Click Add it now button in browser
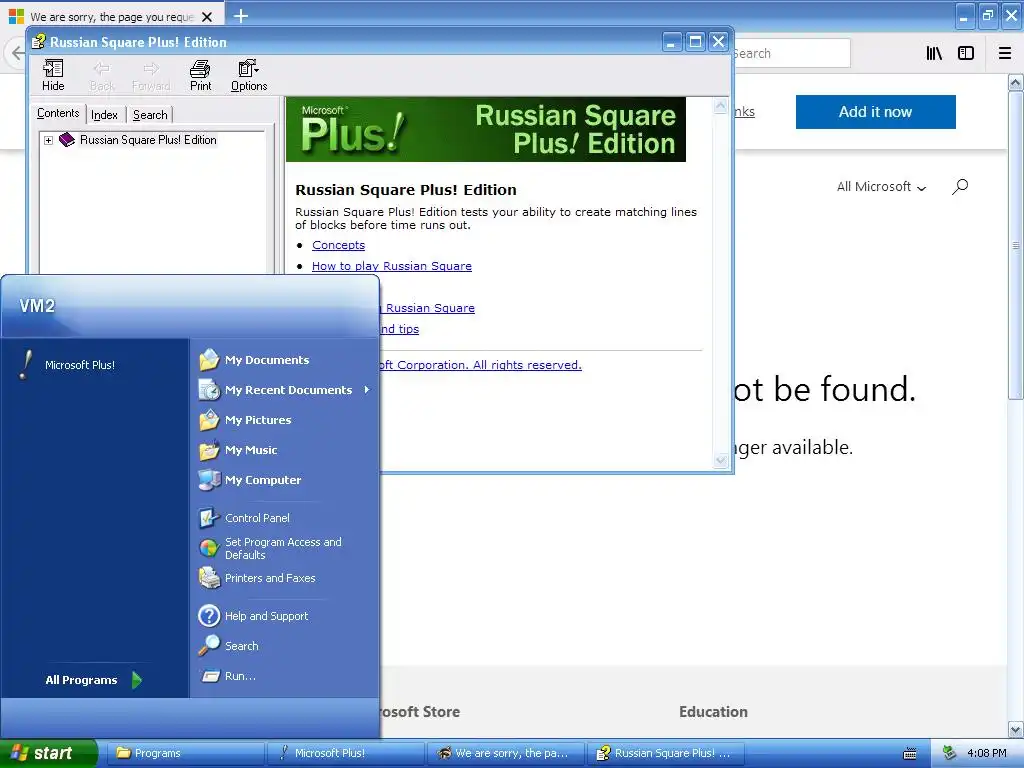The width and height of the screenshot is (1024, 768). [x=875, y=112]
